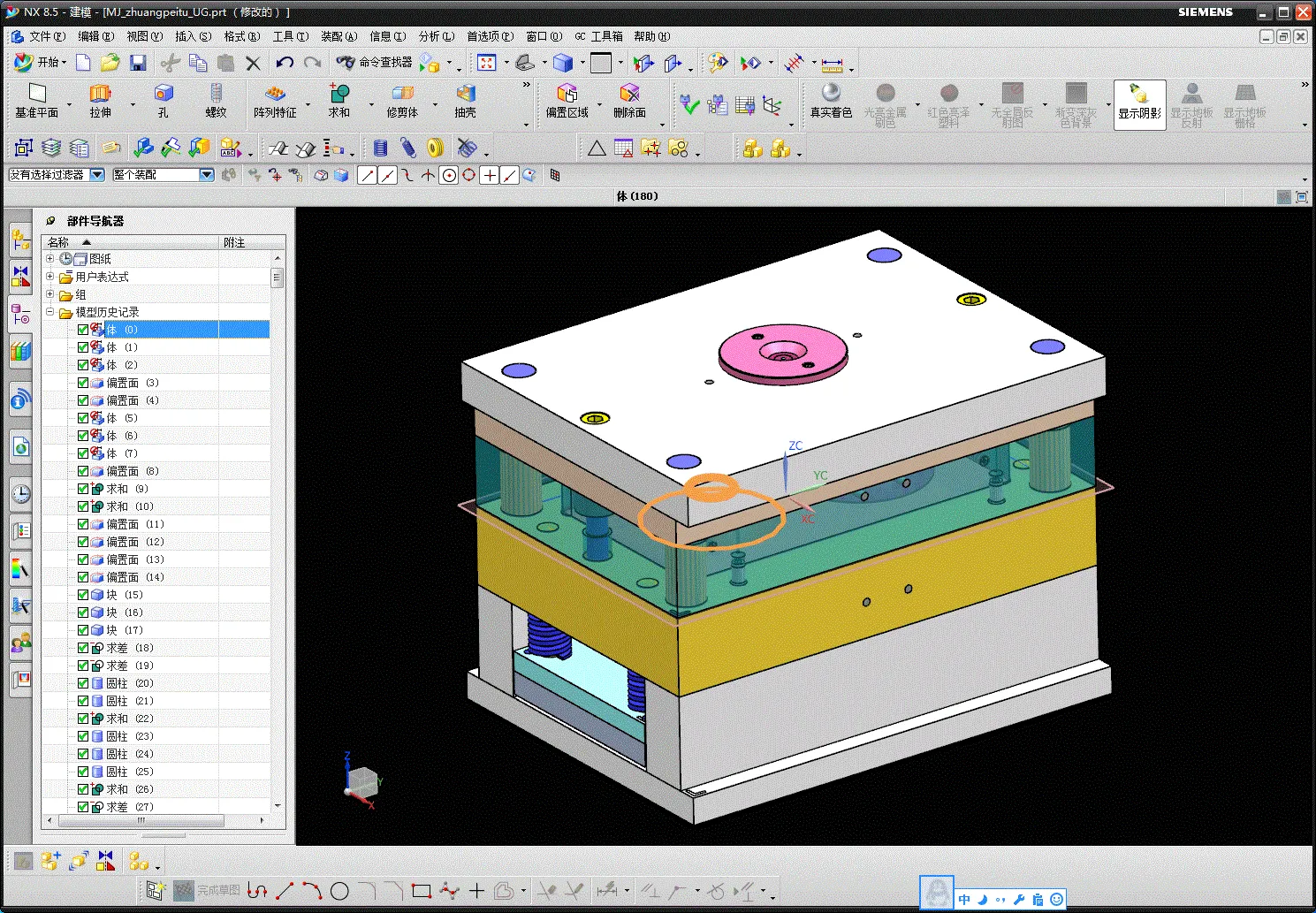Click the Delete Face (删除面) icon
Viewport: 1316px width, 913px height.
[x=629, y=94]
